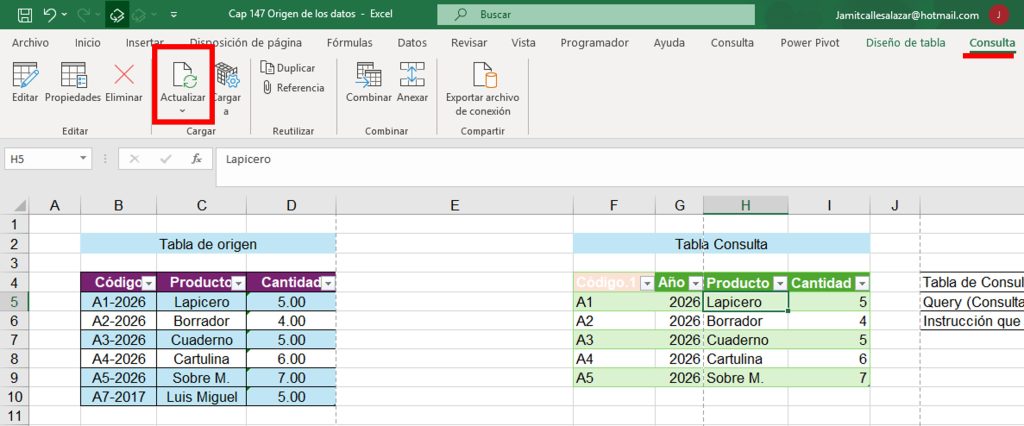Click the formula bar containing Lapicero
Screen dimensions: 1024x426
pos(620,167)
